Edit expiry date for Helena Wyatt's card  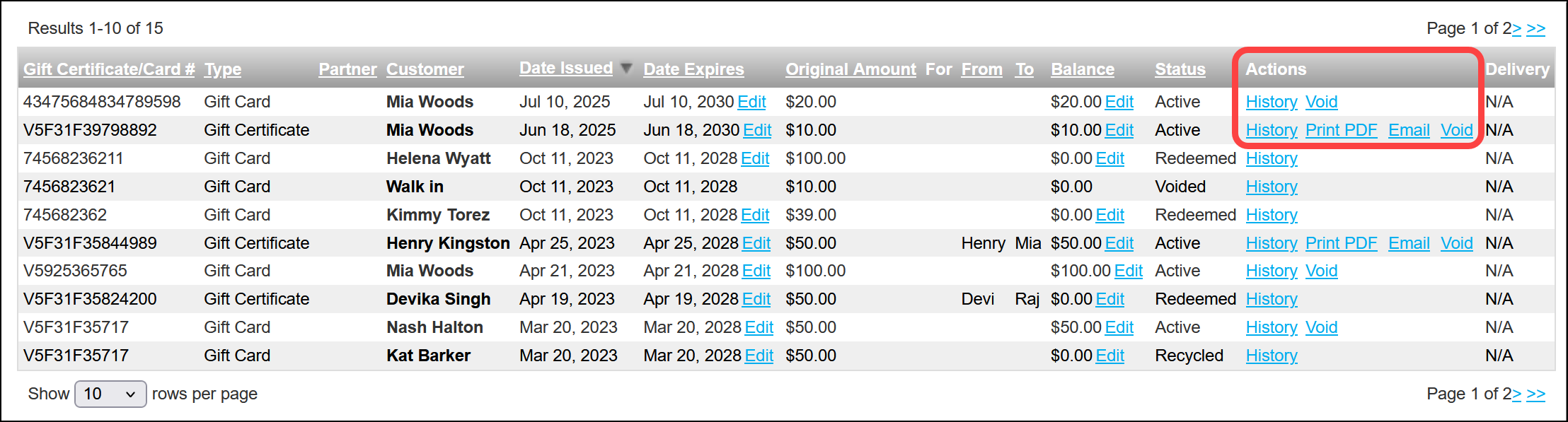(x=755, y=158)
